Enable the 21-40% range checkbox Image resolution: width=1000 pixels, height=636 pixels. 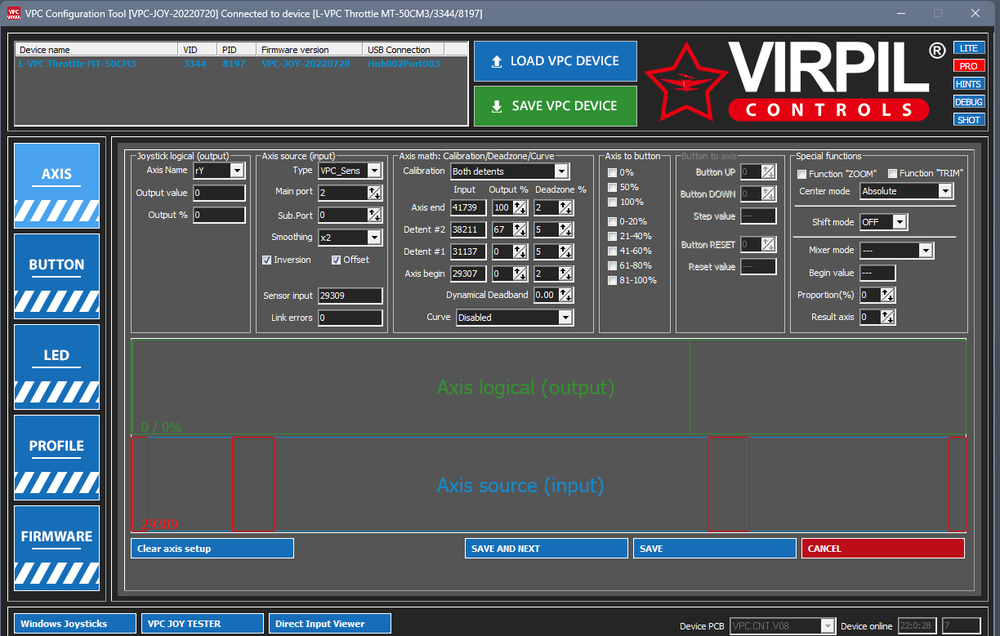click(x=612, y=236)
